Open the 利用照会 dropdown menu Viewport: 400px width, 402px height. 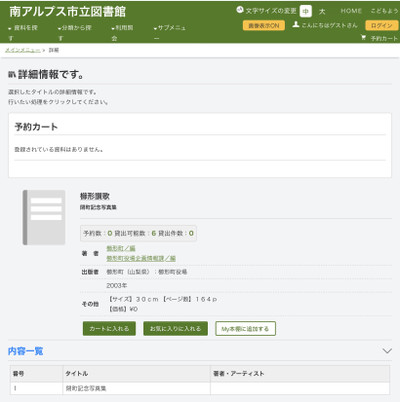(122, 33)
